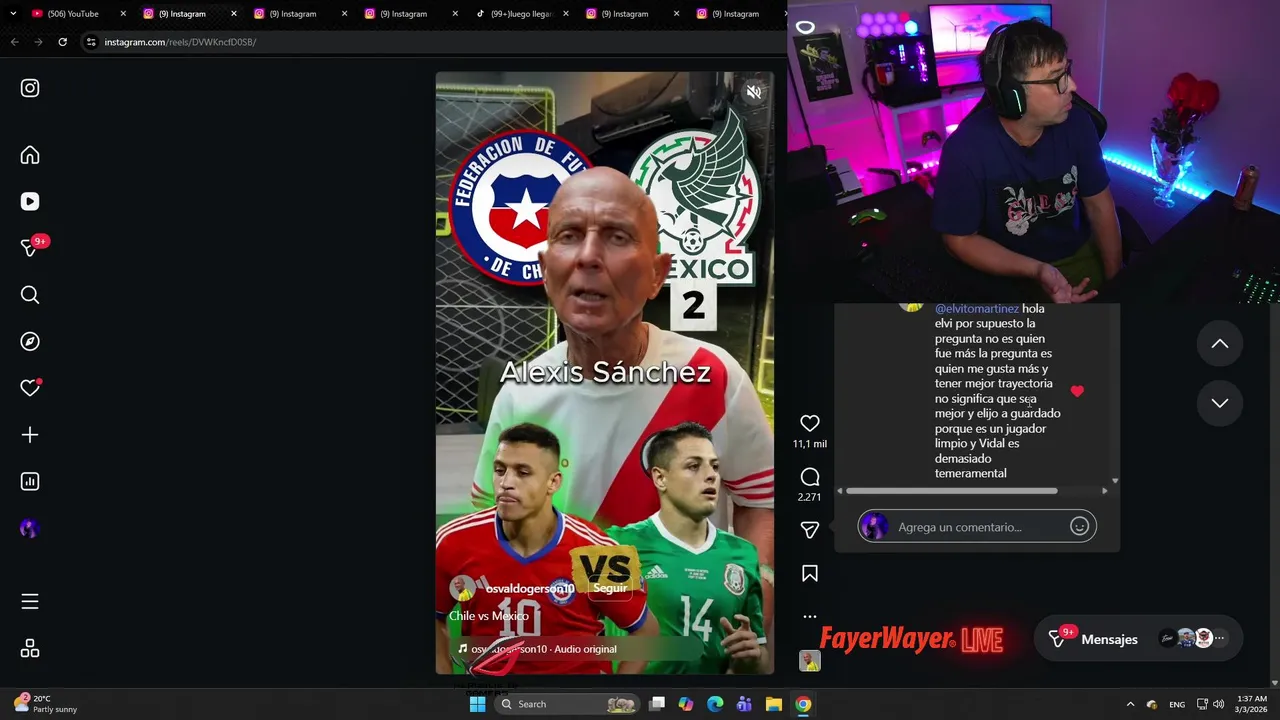The width and height of the screenshot is (1280, 720).
Task: Open the reel comments bubble icon
Action: pos(810,477)
